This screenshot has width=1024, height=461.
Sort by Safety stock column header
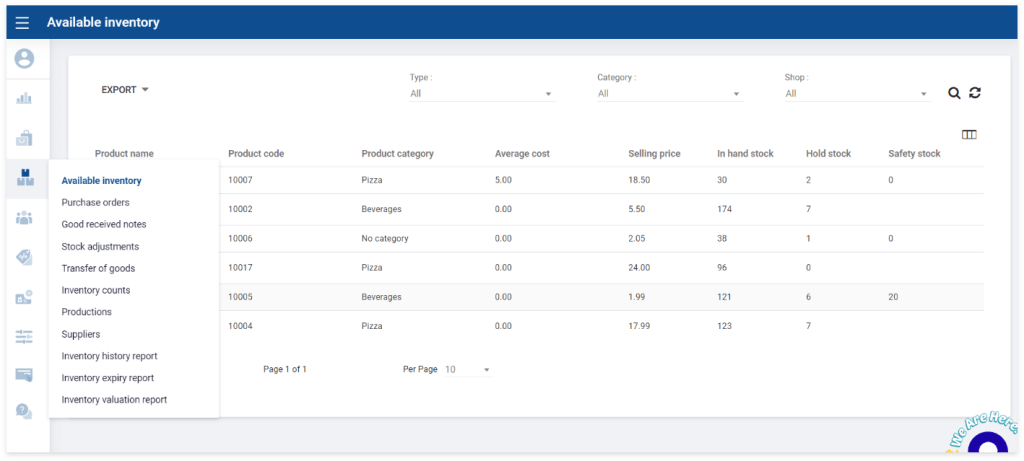(x=914, y=154)
